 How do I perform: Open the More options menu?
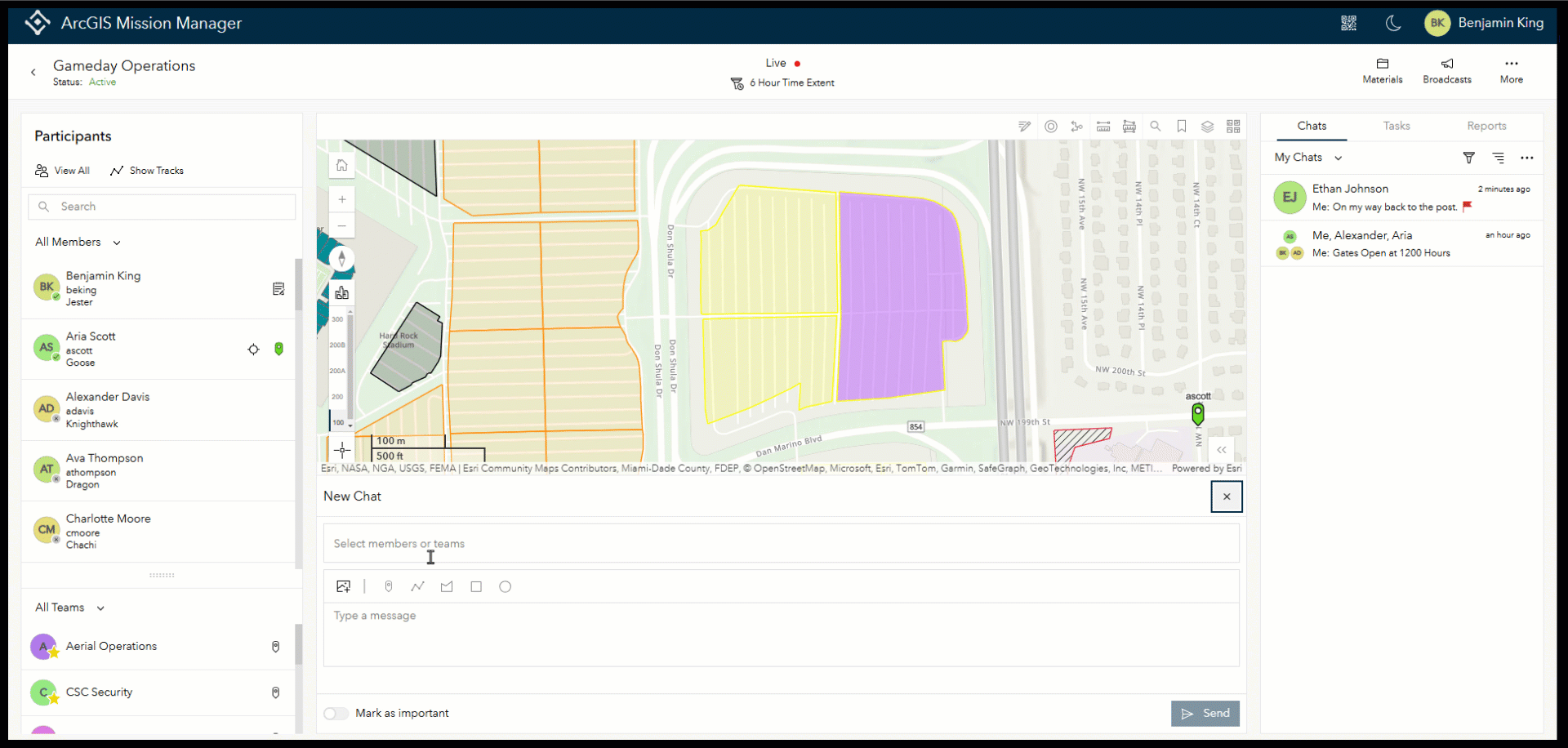pyautogui.click(x=1512, y=71)
